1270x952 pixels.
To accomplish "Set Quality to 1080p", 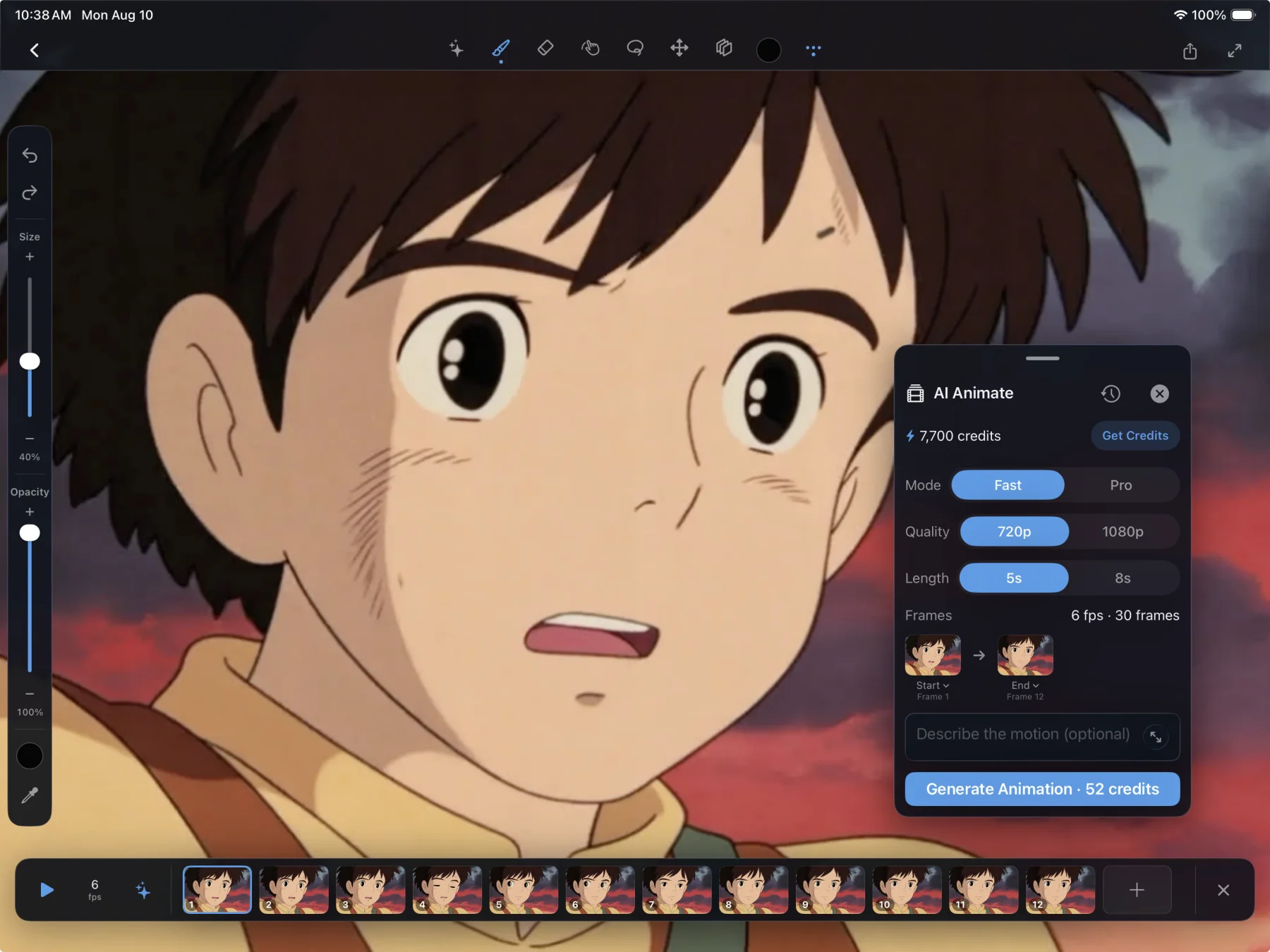I will [x=1123, y=532].
